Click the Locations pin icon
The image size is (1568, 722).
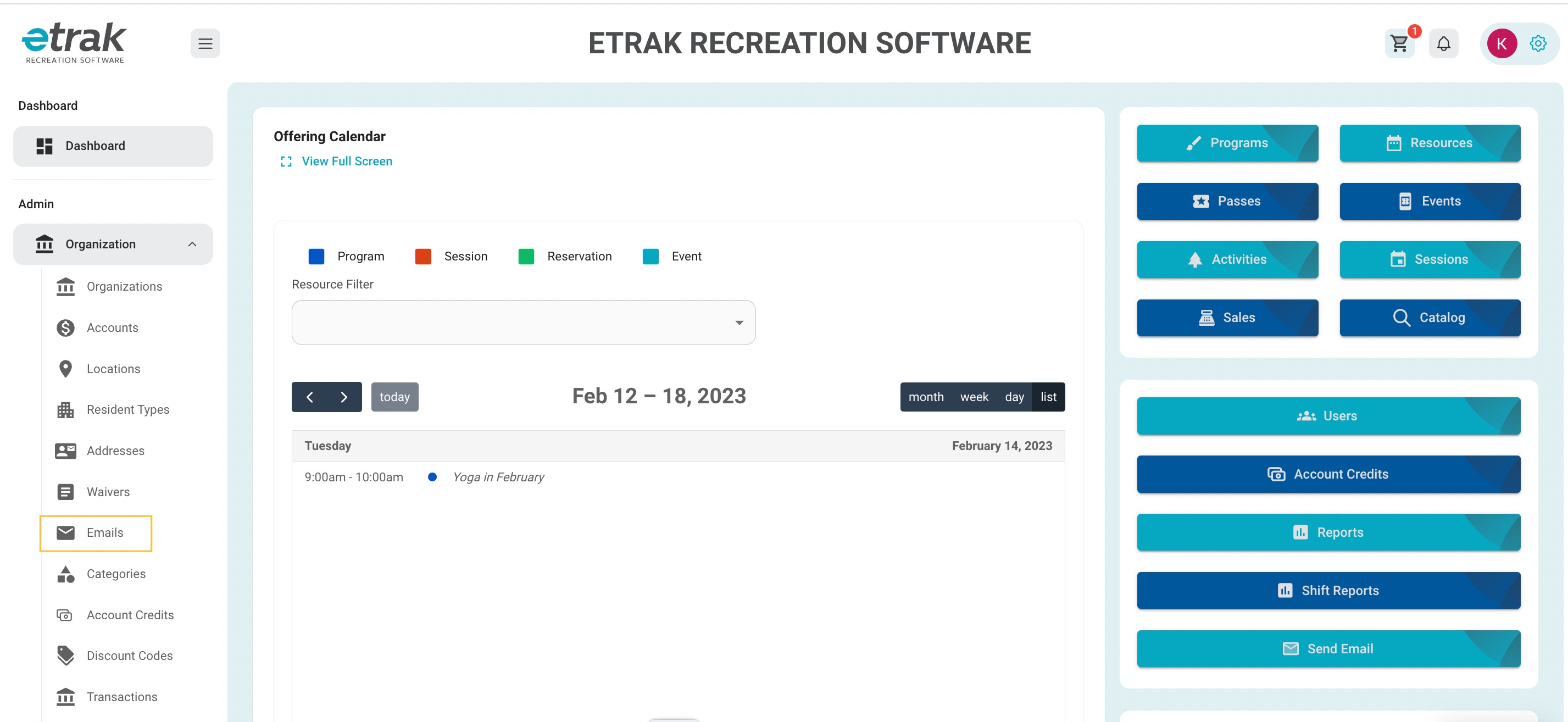[65, 369]
